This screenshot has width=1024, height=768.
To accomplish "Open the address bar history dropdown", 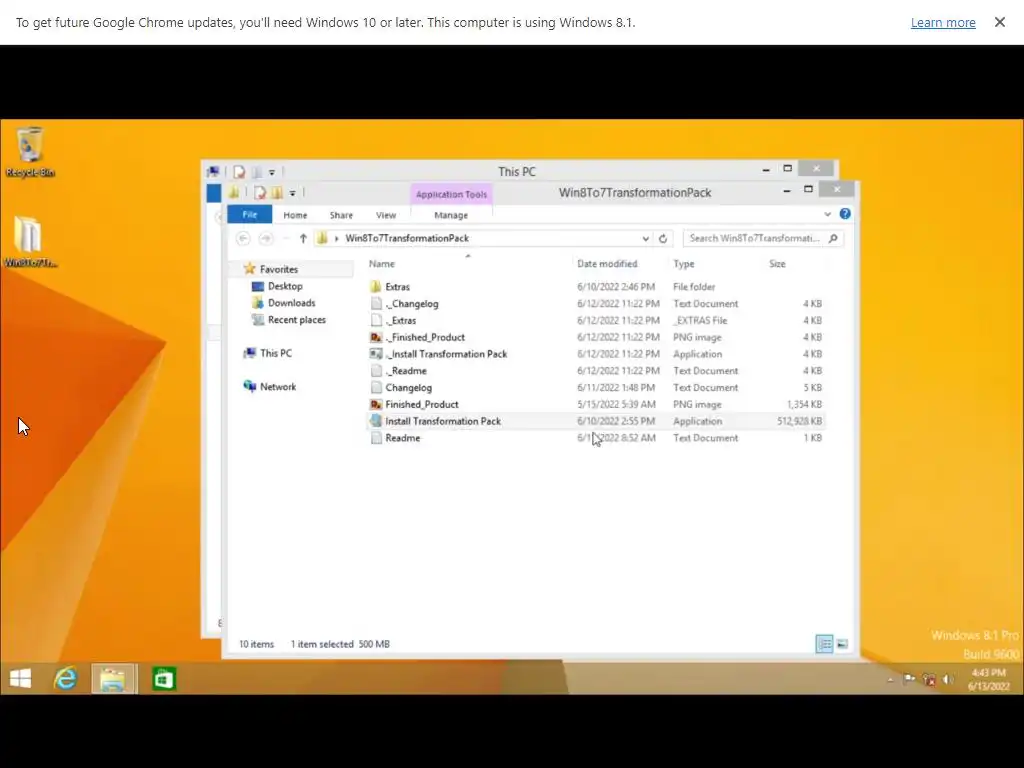I will click(x=645, y=238).
